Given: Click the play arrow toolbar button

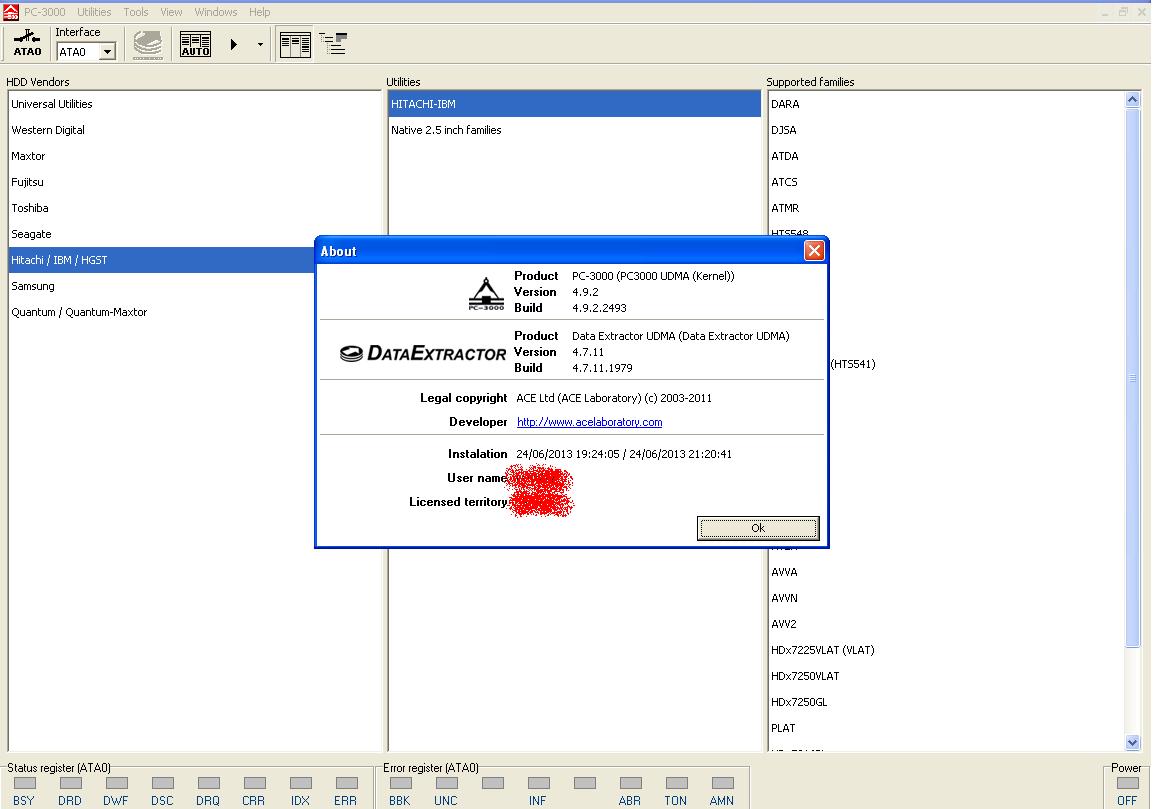Looking at the screenshot, I should click(234, 44).
